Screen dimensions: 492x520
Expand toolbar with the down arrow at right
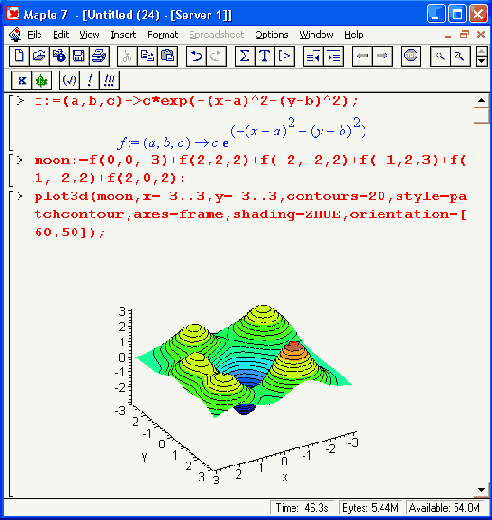tap(481, 61)
